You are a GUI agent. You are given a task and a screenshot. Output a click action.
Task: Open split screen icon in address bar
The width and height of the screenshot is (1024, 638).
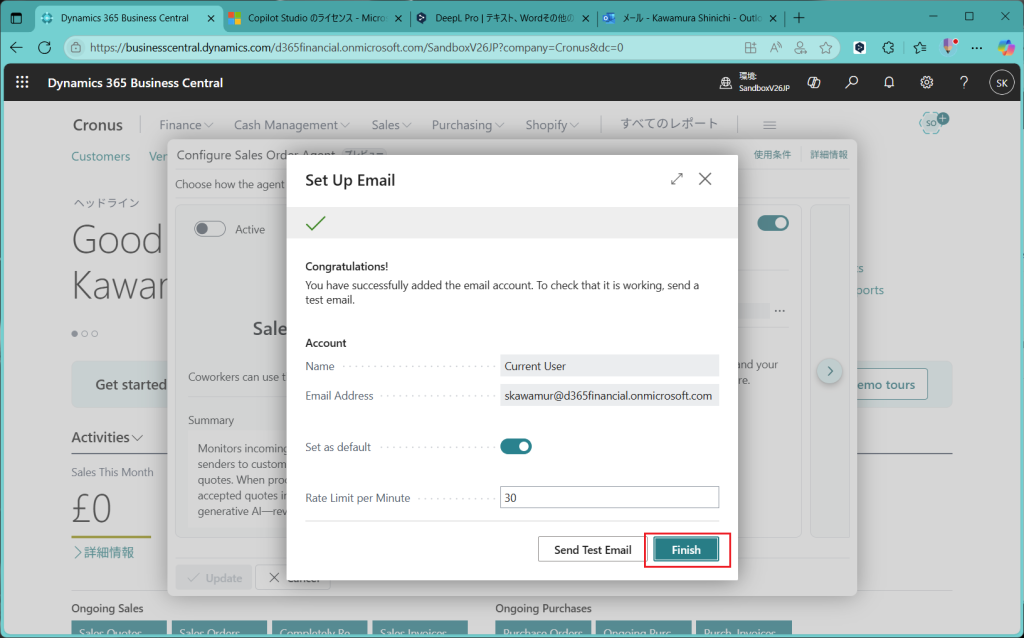point(750,47)
